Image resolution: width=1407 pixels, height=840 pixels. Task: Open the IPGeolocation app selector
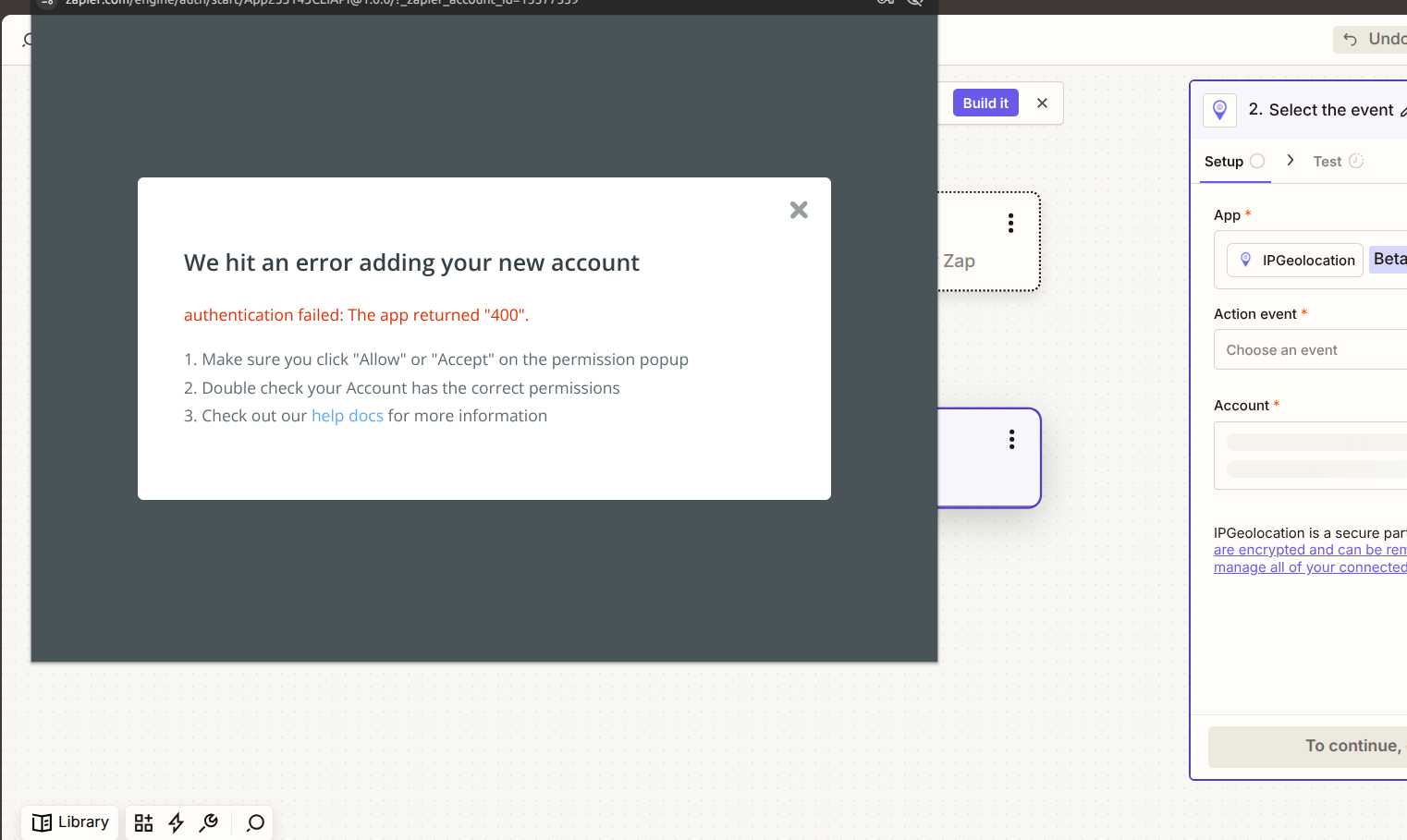pos(1296,261)
